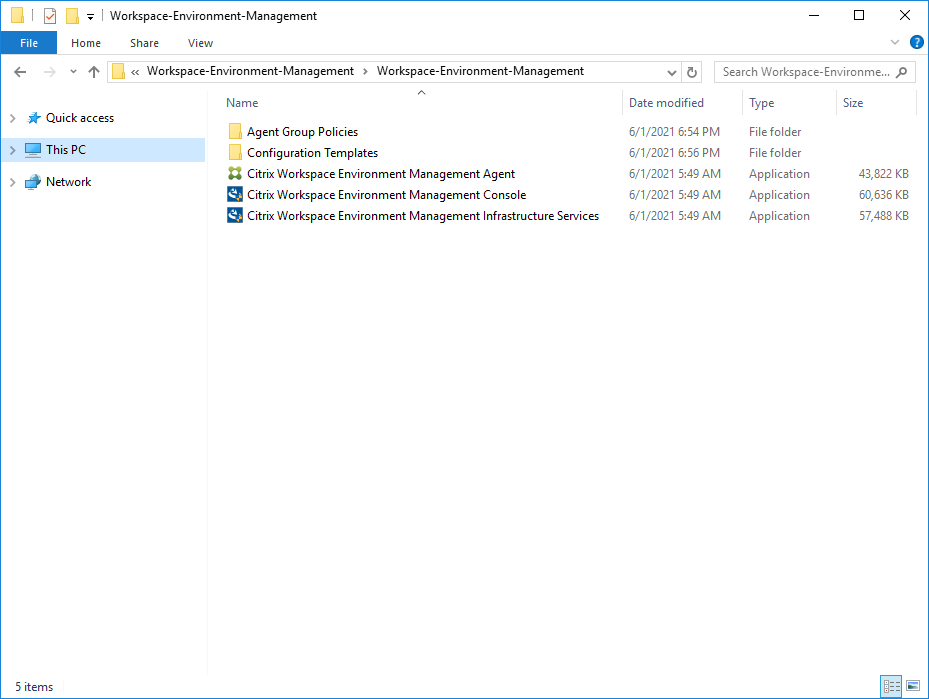The height and width of the screenshot is (699, 929).
Task: Click the search Workspace-Environment-Management field
Action: coord(805,72)
